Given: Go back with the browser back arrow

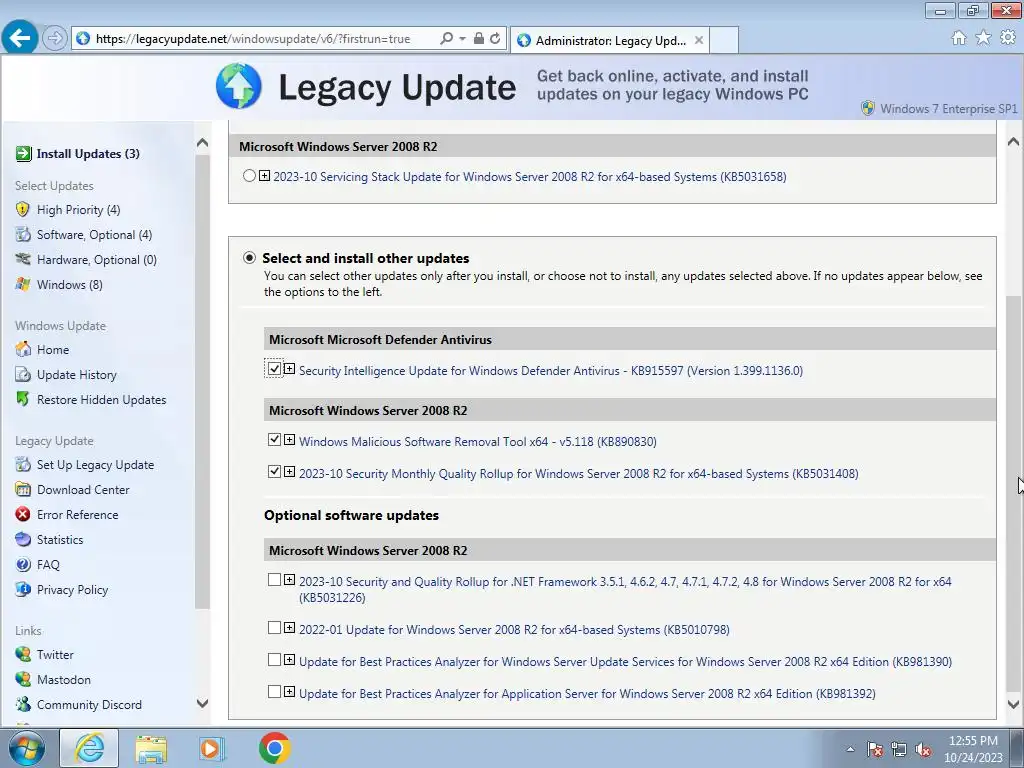Looking at the screenshot, I should (x=20, y=38).
